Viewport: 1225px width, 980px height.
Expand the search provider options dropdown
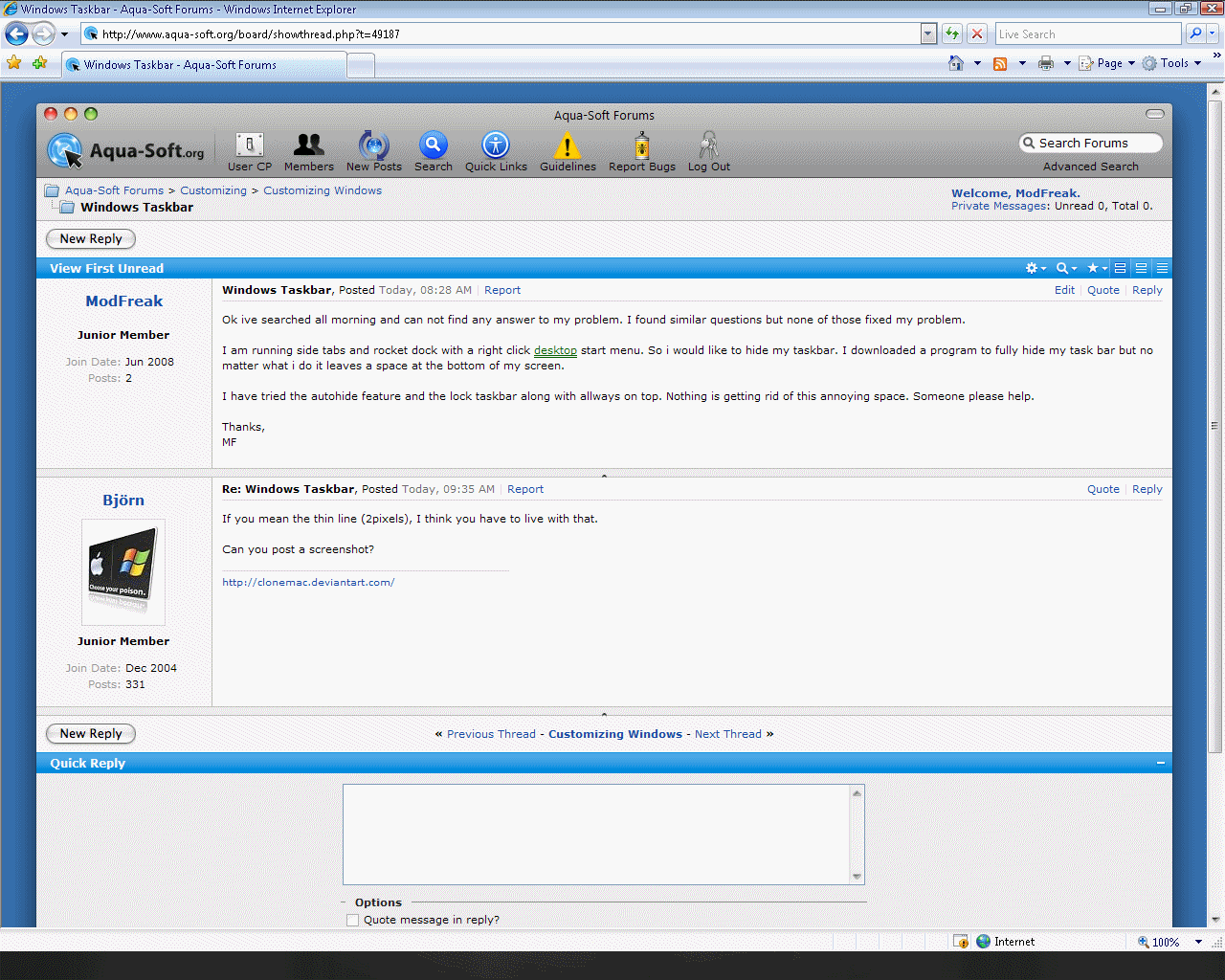tap(1213, 33)
